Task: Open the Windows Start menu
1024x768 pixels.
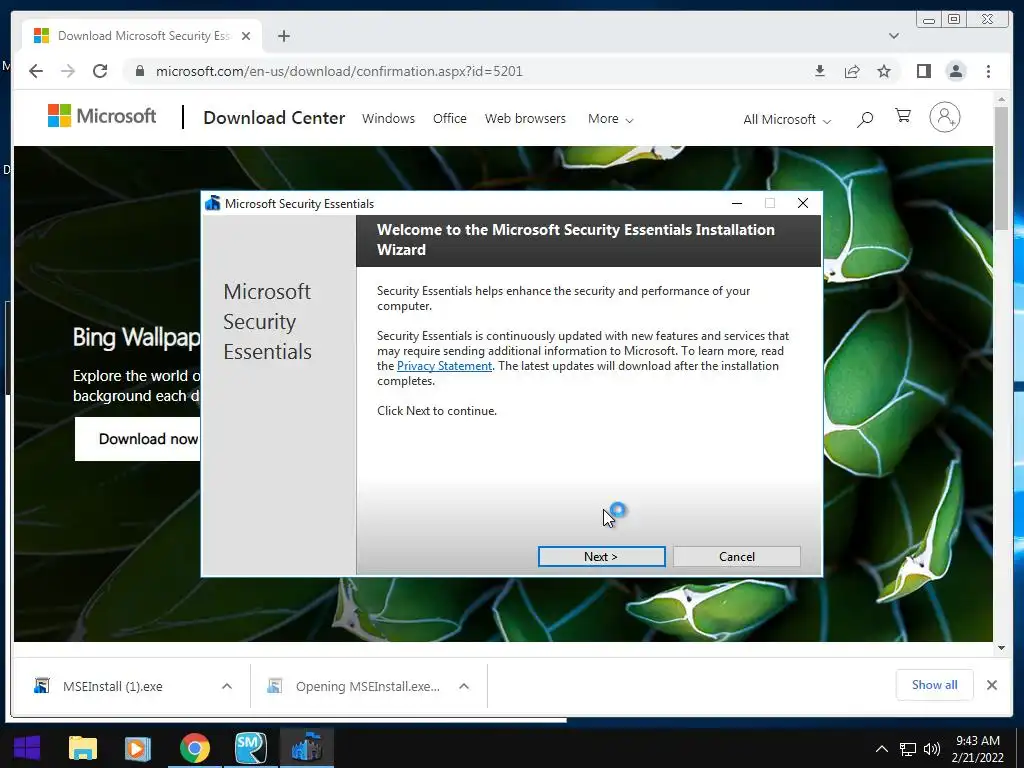Action: [27, 748]
